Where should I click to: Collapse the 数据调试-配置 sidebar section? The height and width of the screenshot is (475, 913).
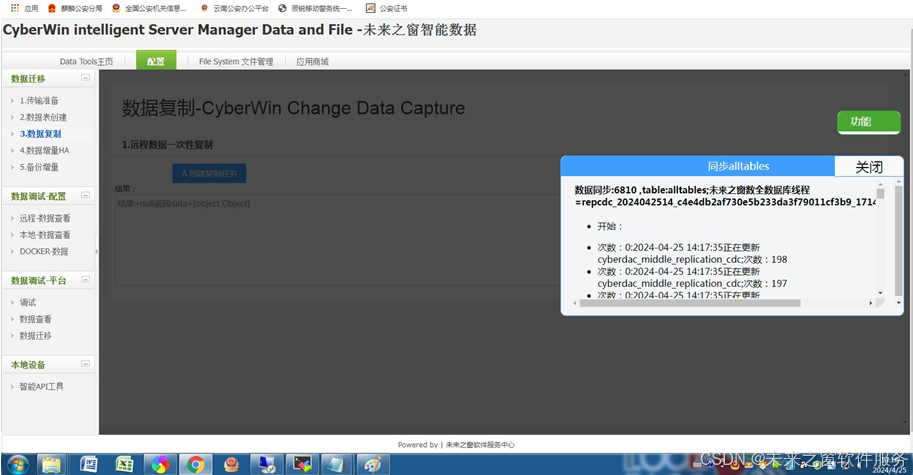click(86, 195)
